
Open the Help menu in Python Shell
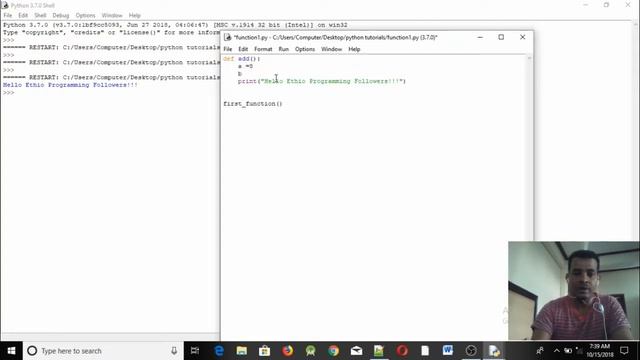[x=135, y=16]
